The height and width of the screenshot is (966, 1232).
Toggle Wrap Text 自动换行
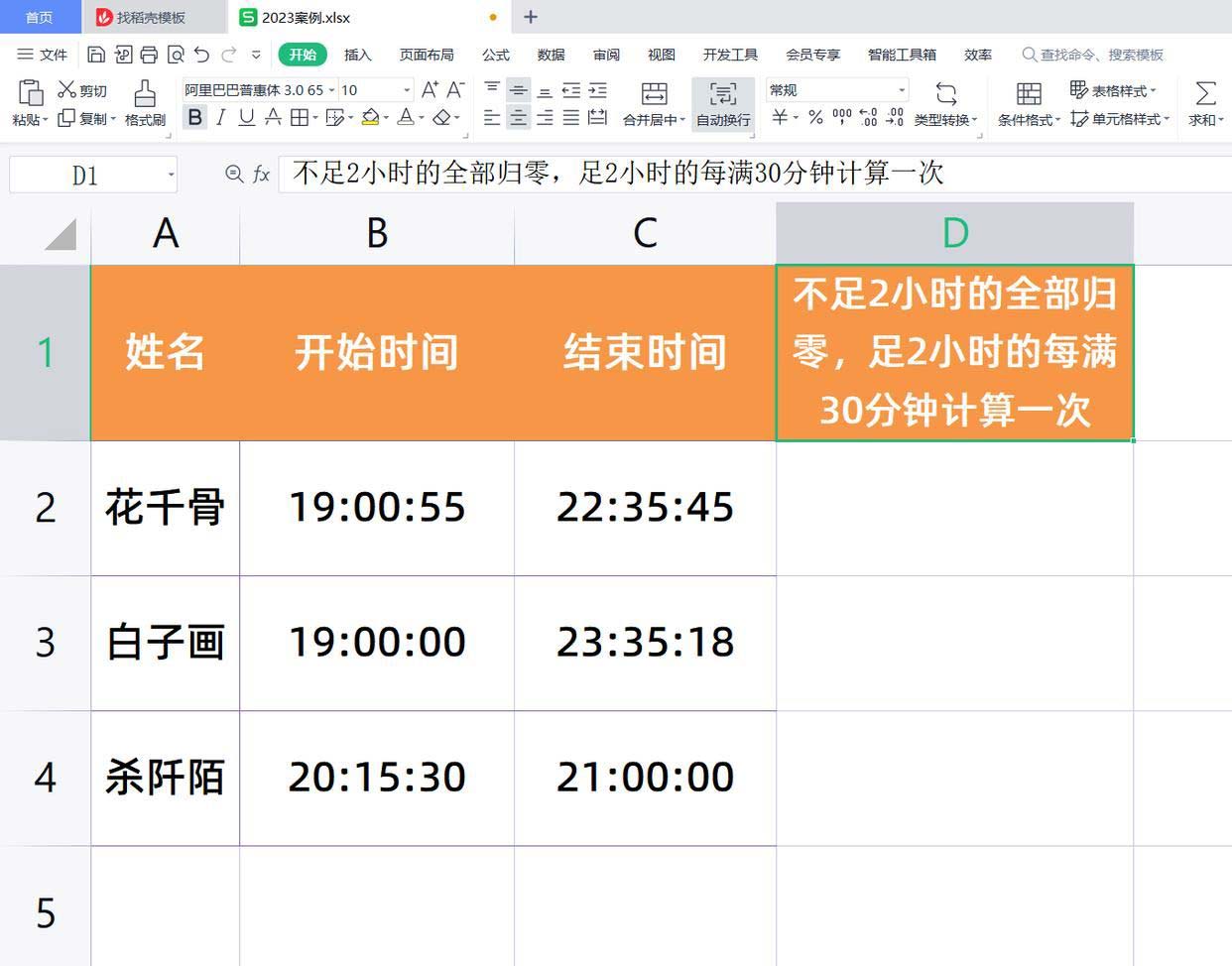point(723,104)
